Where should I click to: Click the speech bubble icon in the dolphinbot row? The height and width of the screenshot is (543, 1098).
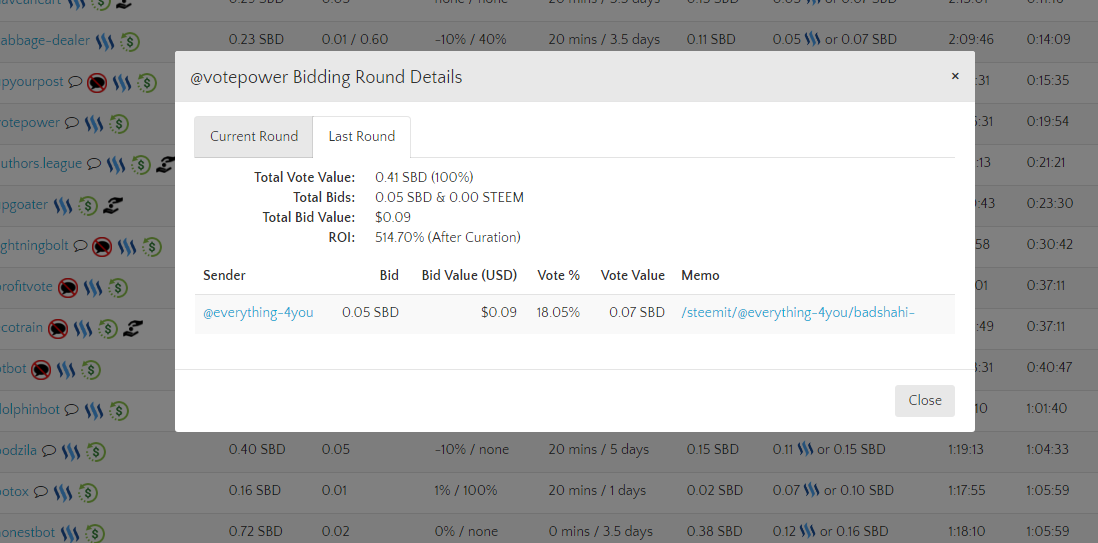point(71,410)
